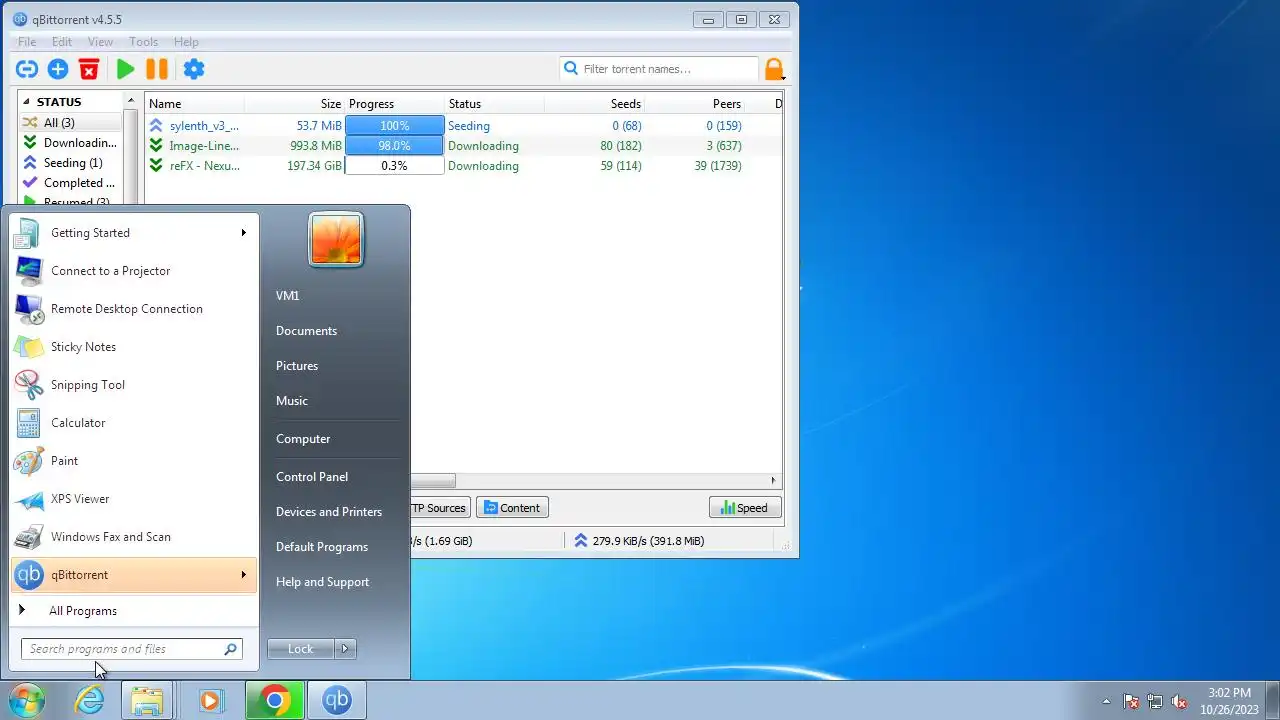This screenshot has height=720, width=1280.
Task: Open Remote Desktop Connection
Action: (x=134, y=309)
